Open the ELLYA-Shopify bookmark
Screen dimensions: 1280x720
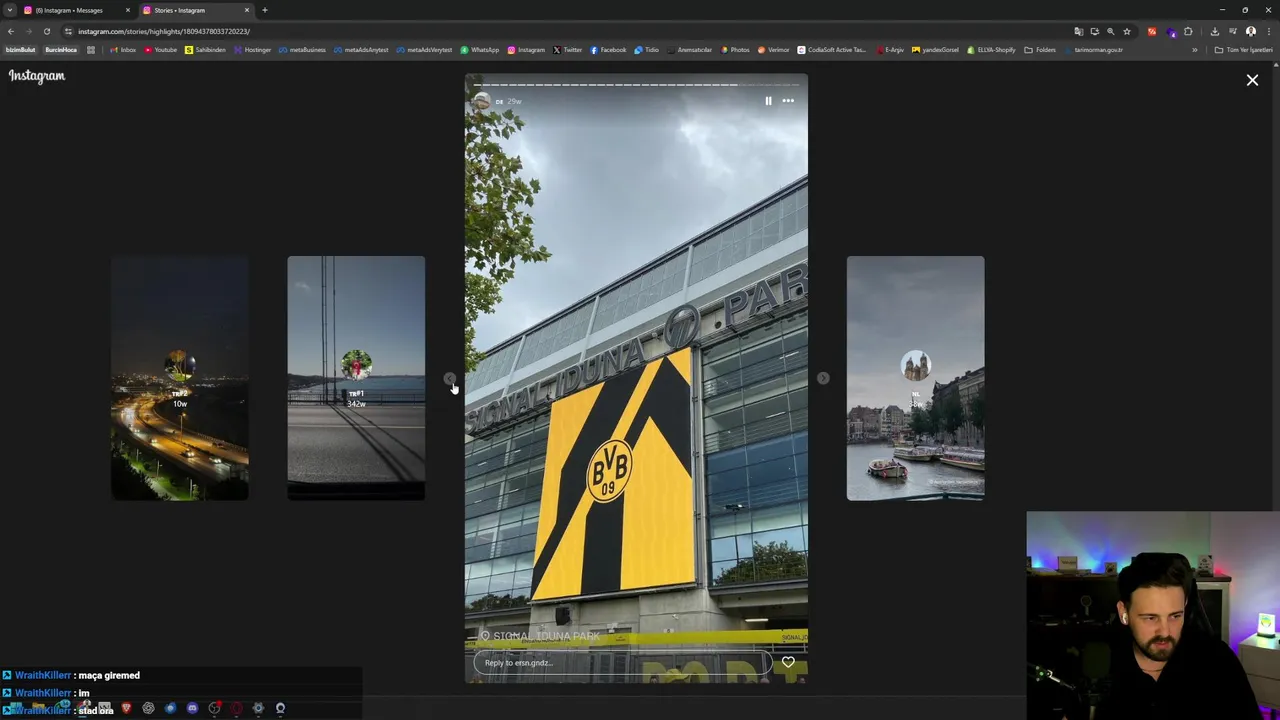pos(989,50)
